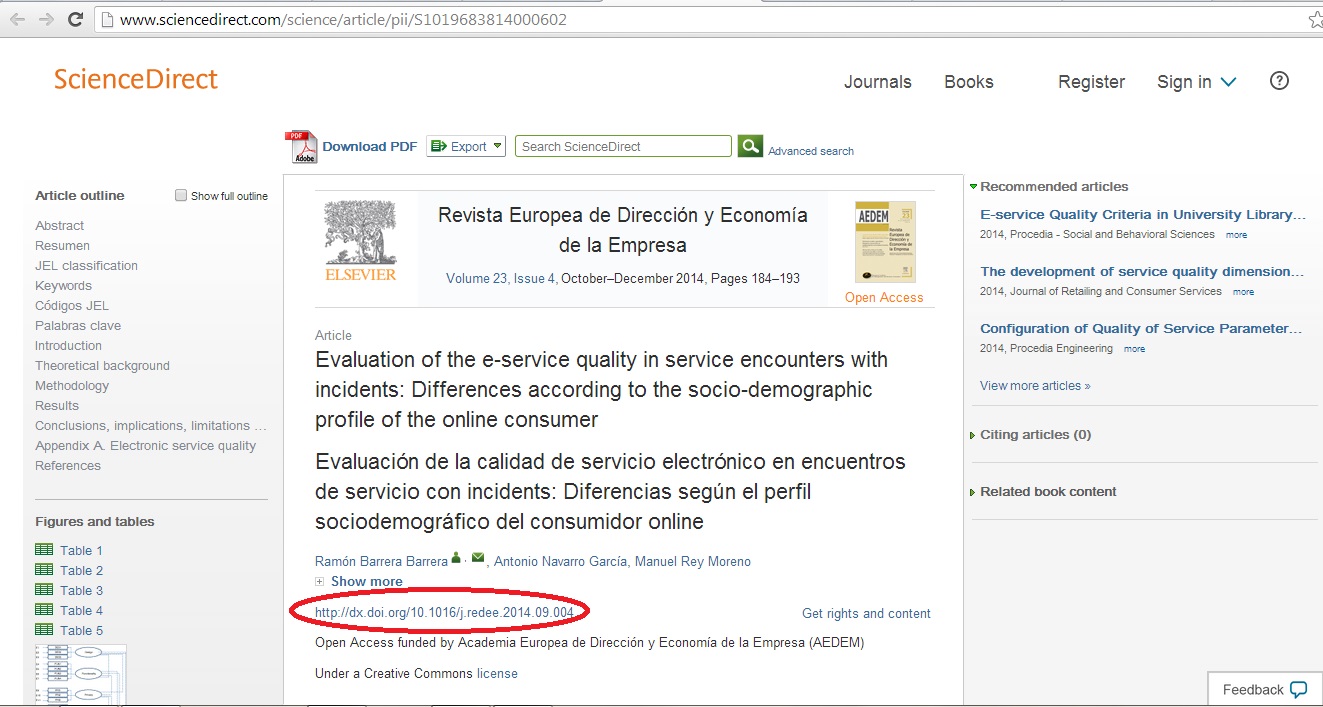Click Register in top navigation
1323x707 pixels.
pyautogui.click(x=1092, y=82)
